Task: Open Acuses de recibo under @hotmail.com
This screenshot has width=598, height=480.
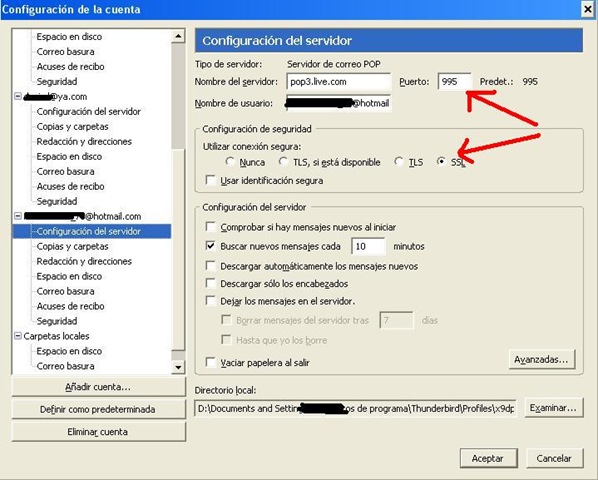Action: coord(70,306)
